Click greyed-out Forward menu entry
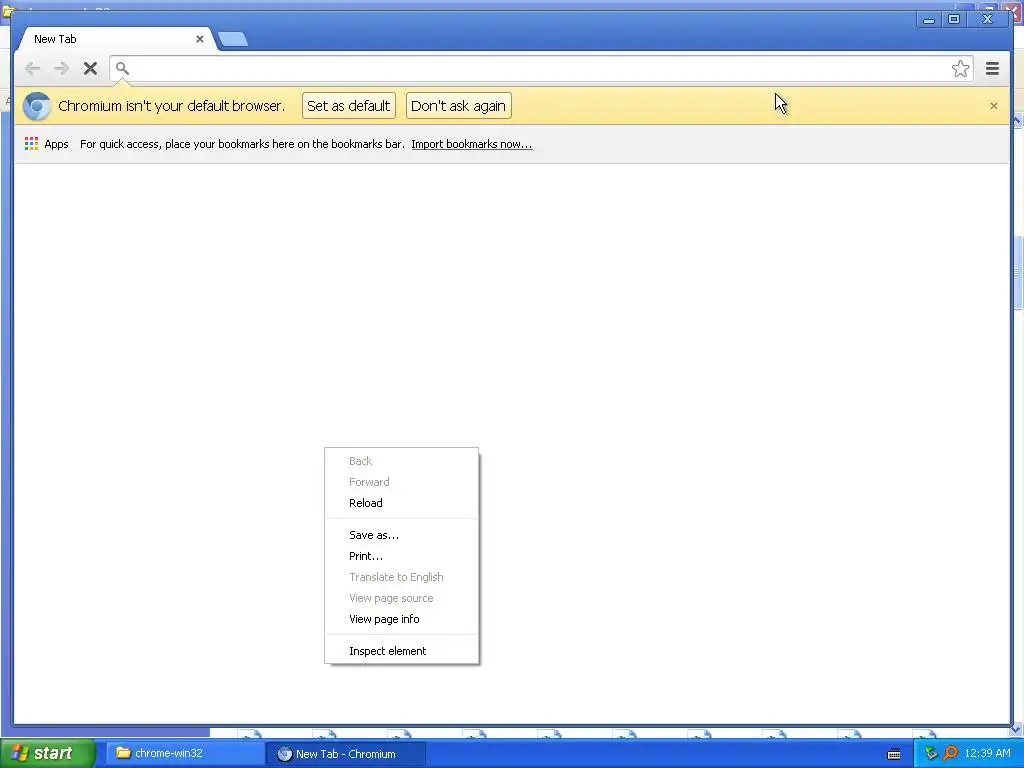The width and height of the screenshot is (1024, 768). [x=402, y=482]
